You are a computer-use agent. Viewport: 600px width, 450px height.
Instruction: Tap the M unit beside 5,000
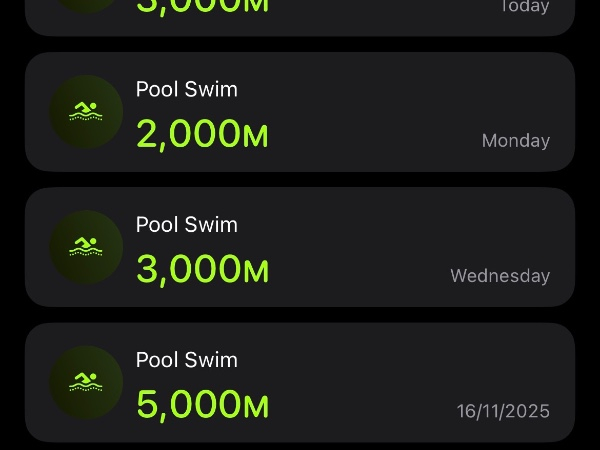(x=256, y=406)
